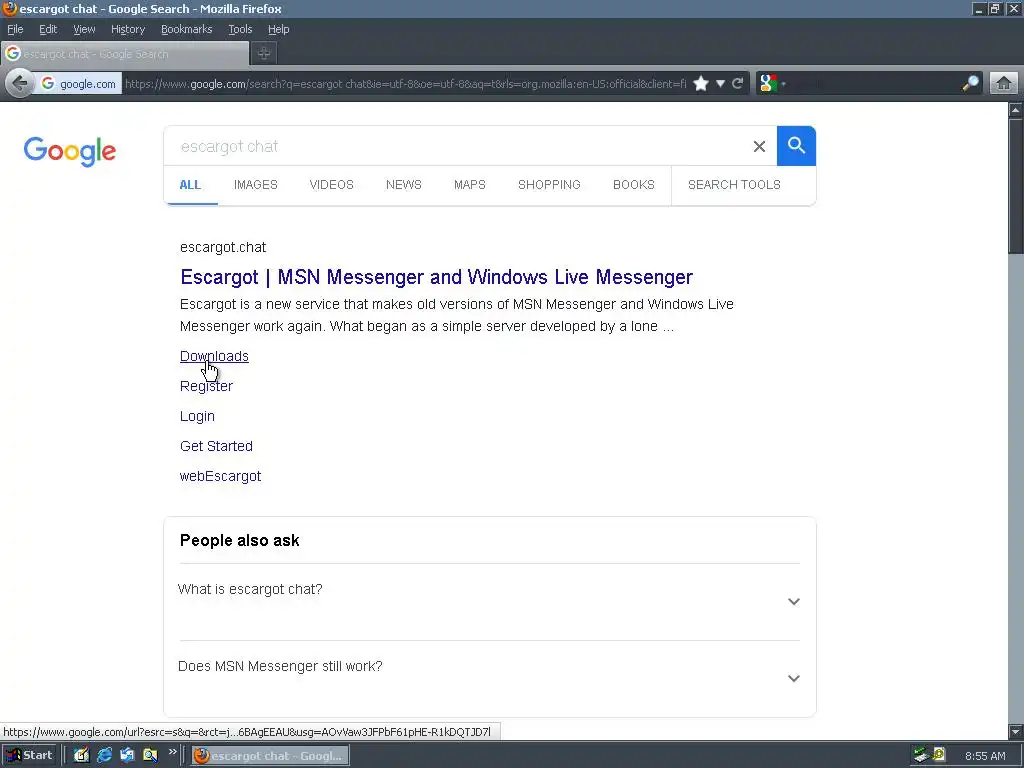Open the Tools menu
Viewport: 1024px width, 768px height.
[x=240, y=29]
